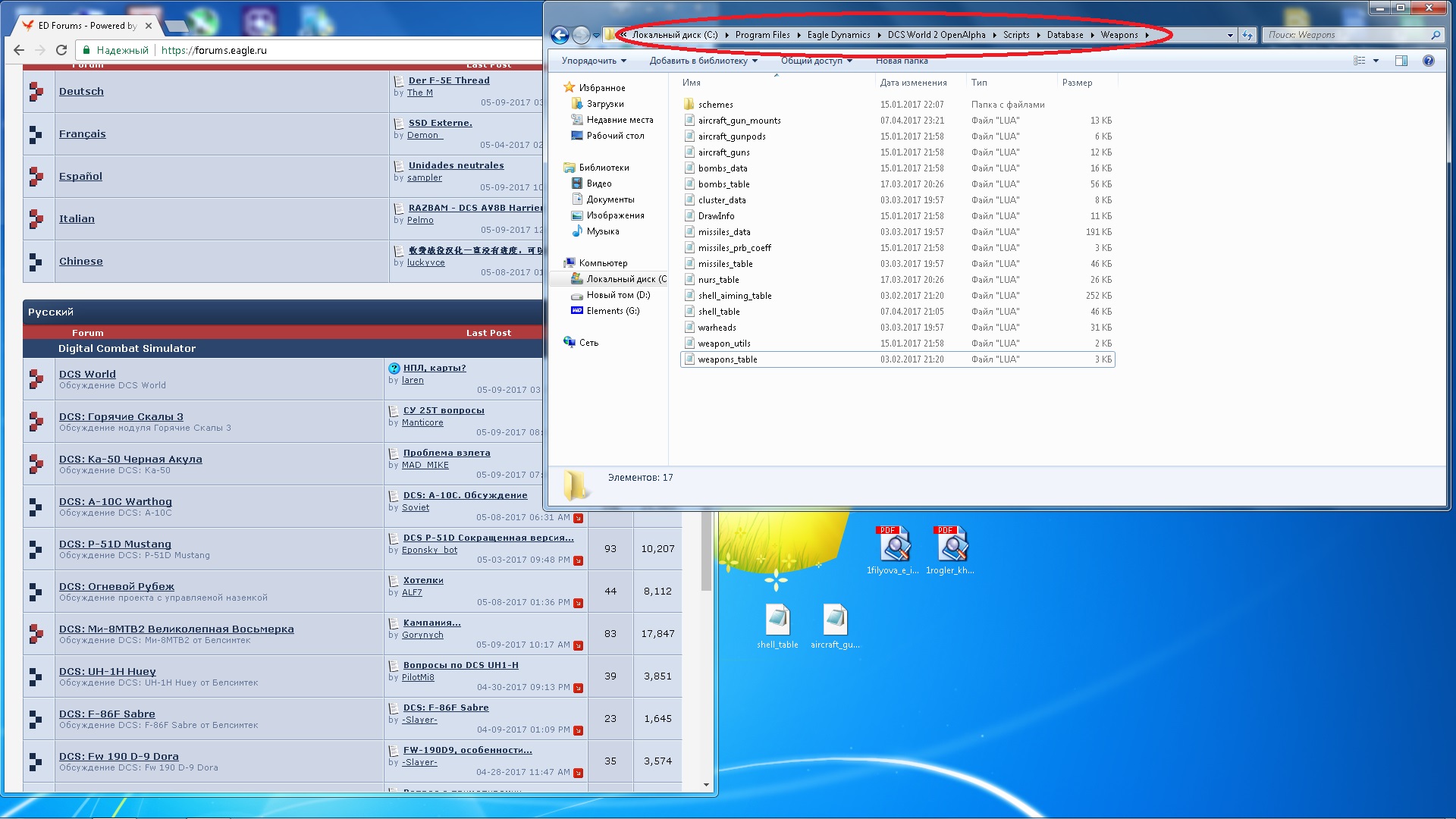The image size is (1456, 819).
Task: Toggle the preview pane icon in Explorer
Action: pyautogui.click(x=1401, y=61)
